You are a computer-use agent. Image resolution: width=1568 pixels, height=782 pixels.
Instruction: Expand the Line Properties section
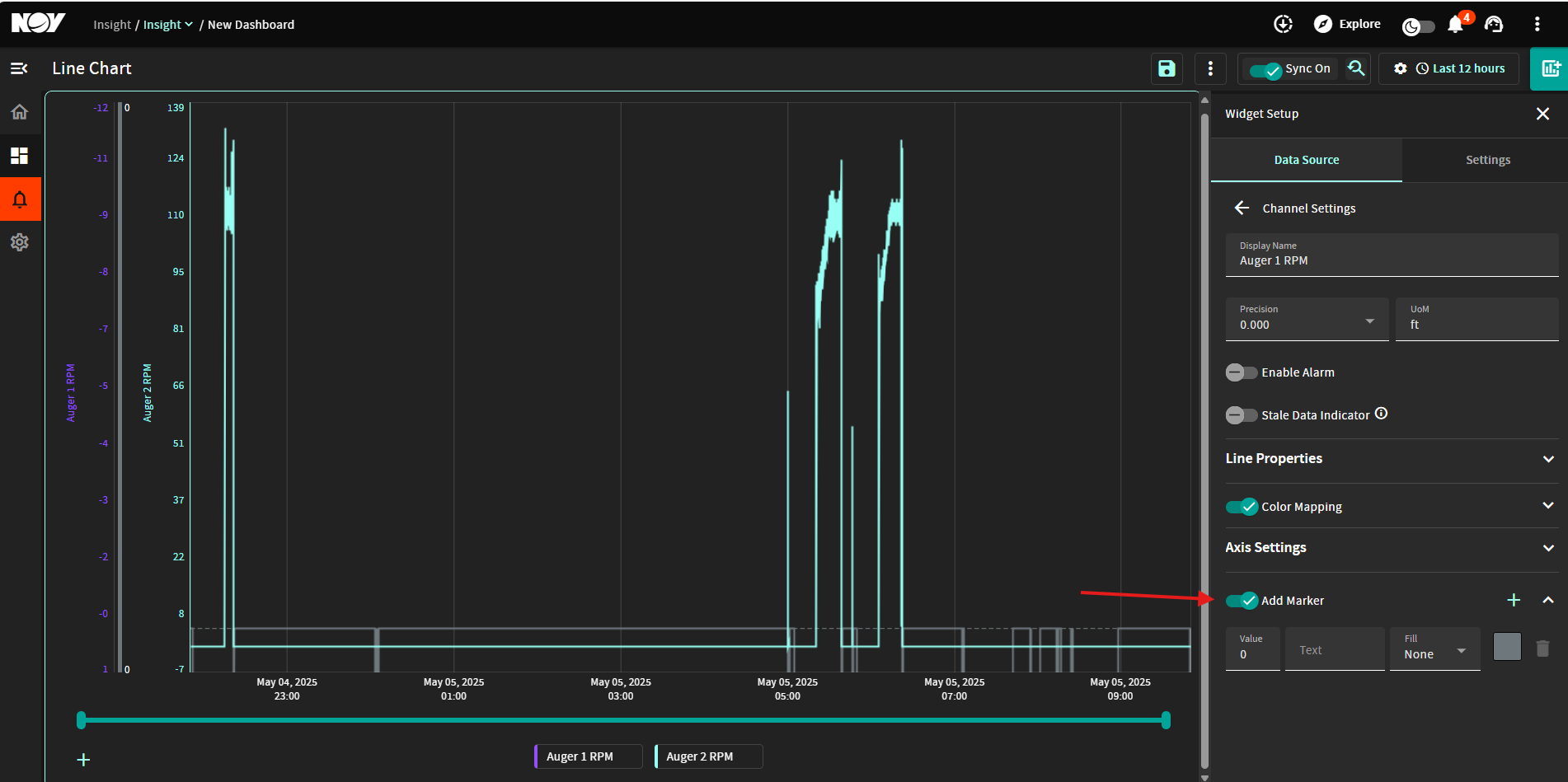[1391, 459]
